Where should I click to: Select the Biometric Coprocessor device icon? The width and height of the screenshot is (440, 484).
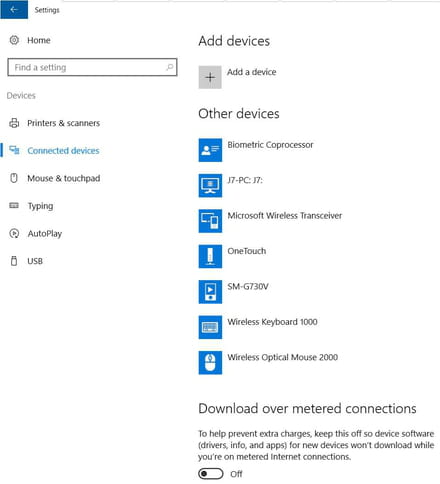coord(210,150)
